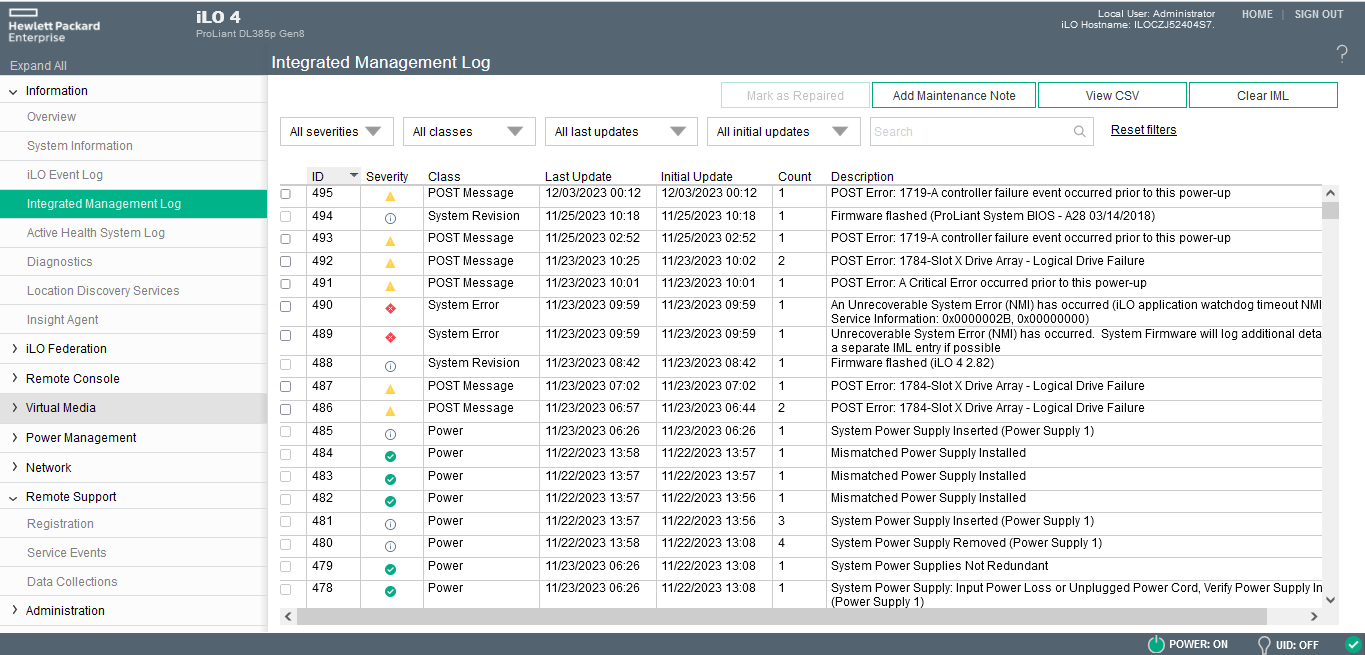Click the View CSV button

click(x=1112, y=95)
